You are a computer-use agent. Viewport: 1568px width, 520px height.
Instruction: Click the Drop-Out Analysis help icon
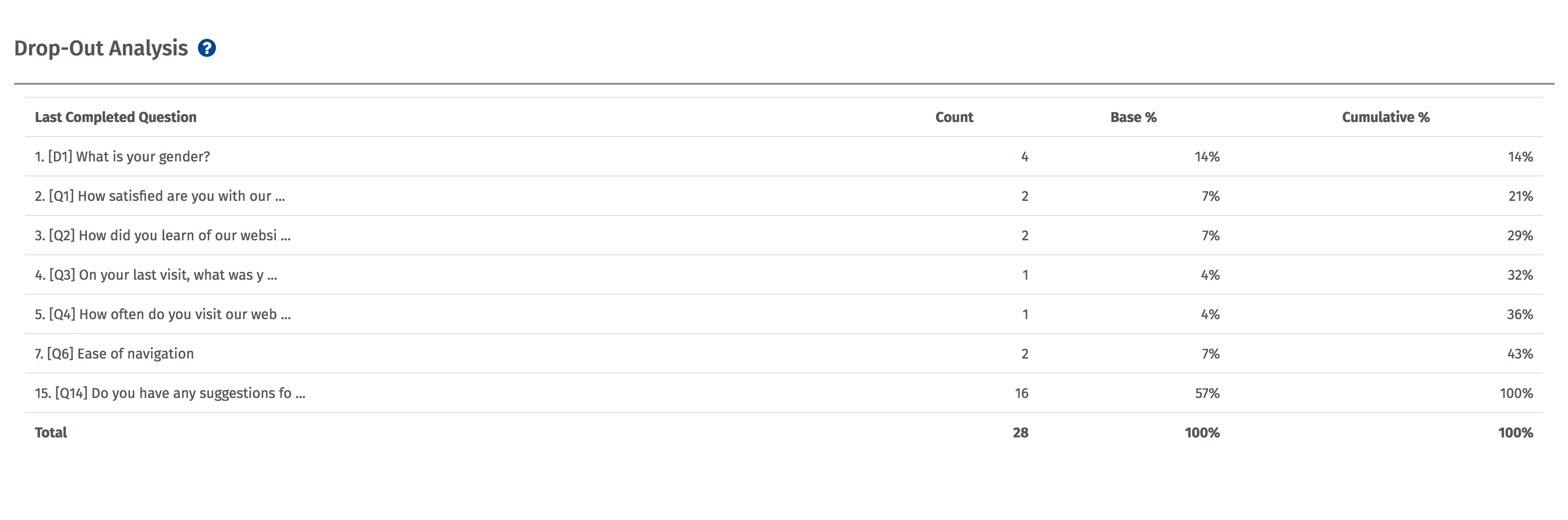point(207,48)
